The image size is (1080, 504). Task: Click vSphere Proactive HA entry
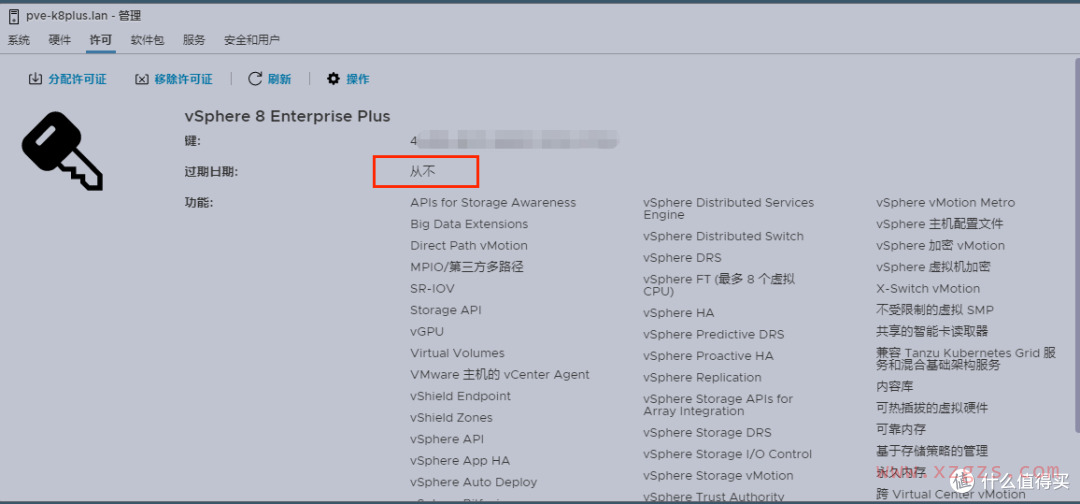point(709,355)
